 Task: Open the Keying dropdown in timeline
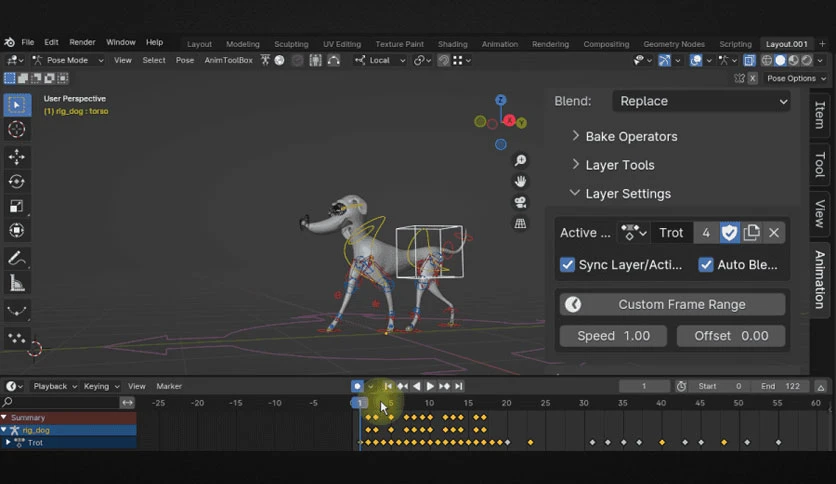tap(101, 386)
